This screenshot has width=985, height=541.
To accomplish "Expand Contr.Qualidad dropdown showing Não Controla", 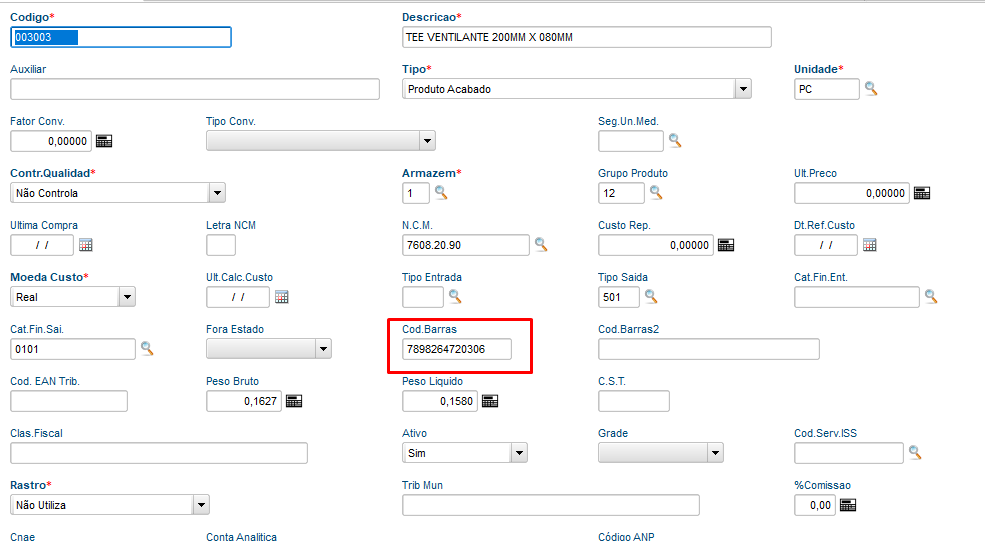I will click(x=217, y=193).
